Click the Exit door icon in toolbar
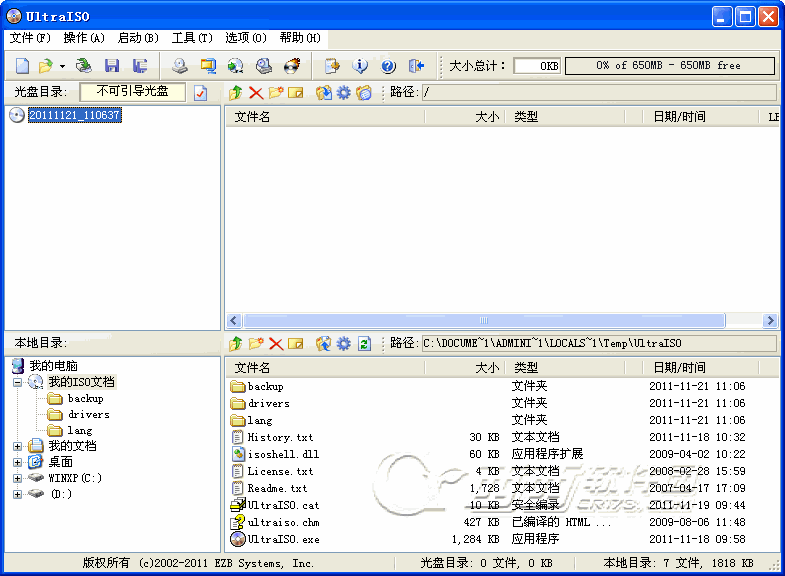 click(416, 66)
